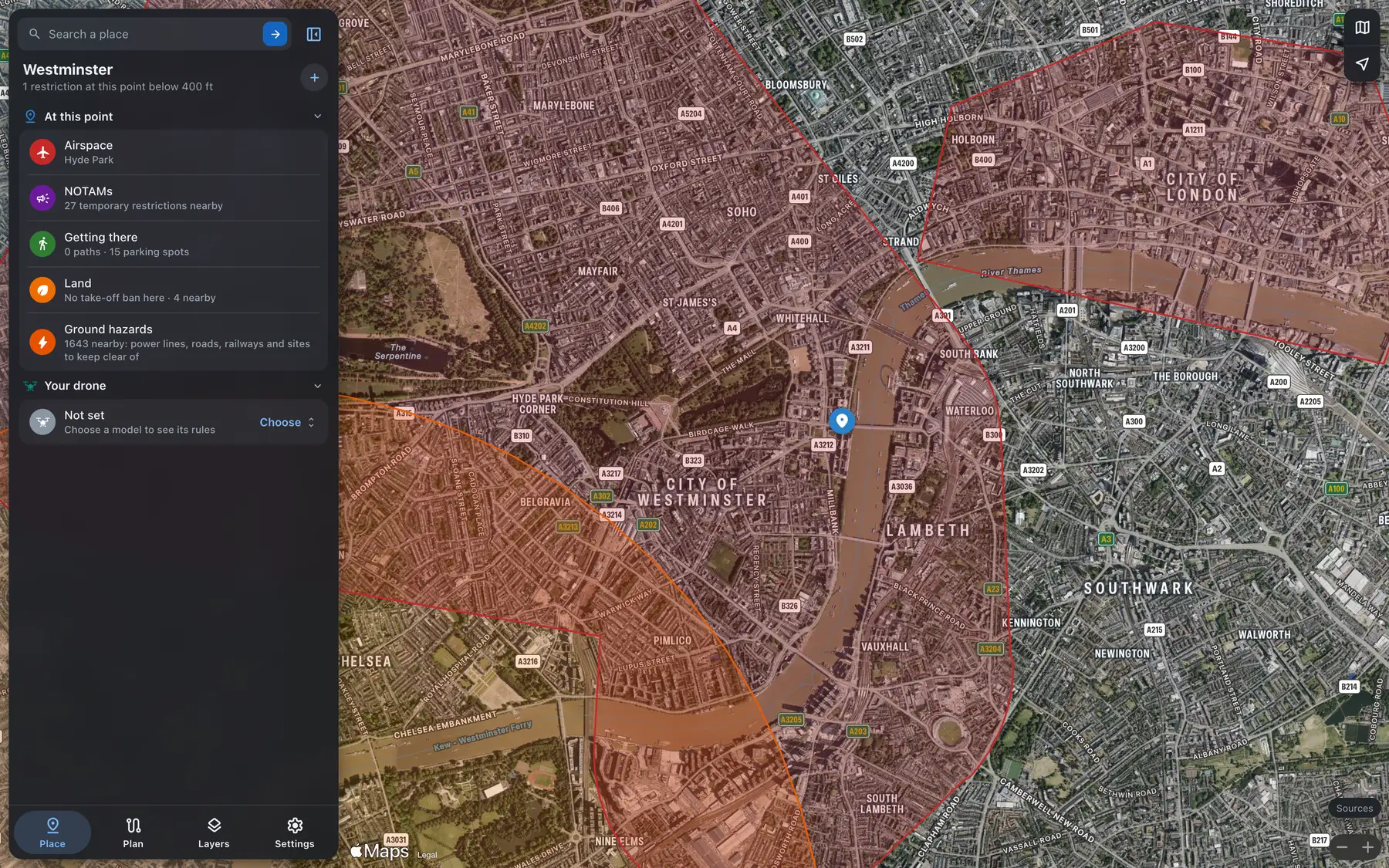Open the Choose drone model dropdown
Image resolution: width=1389 pixels, height=868 pixels.
(x=287, y=422)
